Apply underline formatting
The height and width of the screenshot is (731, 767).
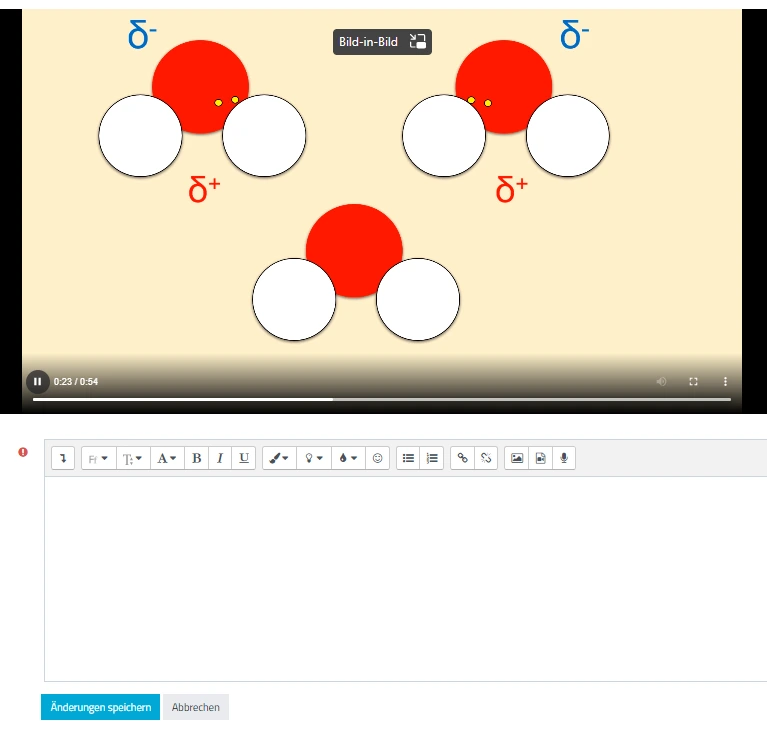[244, 458]
